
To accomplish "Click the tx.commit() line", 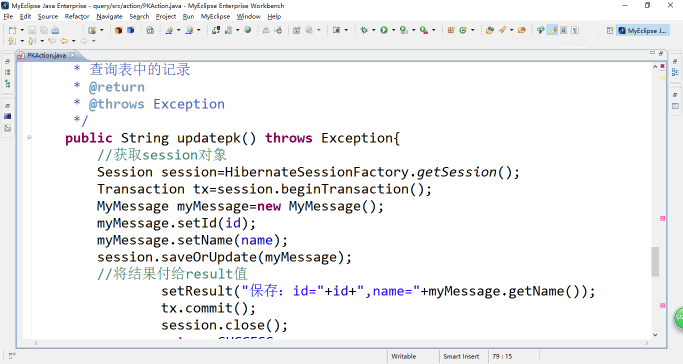I will [x=209, y=308].
